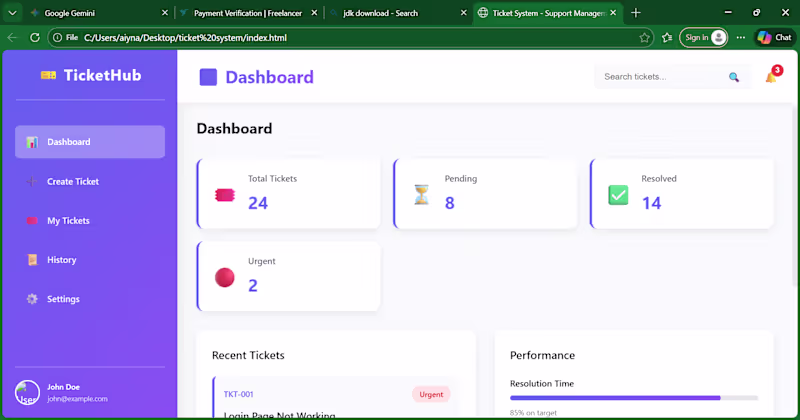Click the Create Ticket plus icon
Image resolution: width=800 pixels, height=420 pixels.
coord(32,181)
